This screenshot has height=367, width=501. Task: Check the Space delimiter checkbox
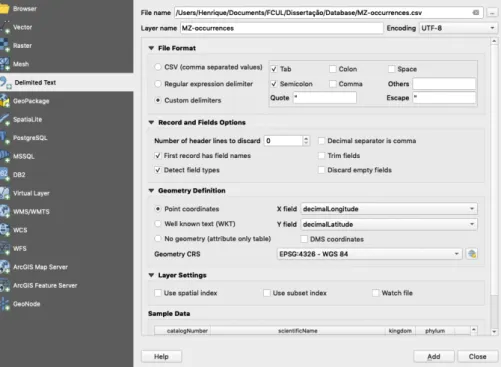click(391, 69)
